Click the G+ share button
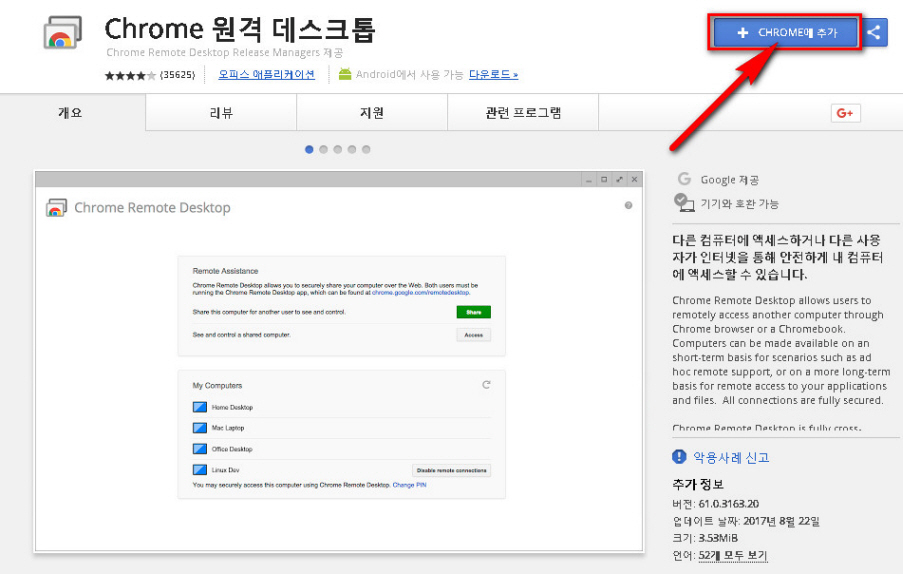The height and width of the screenshot is (574, 903). tap(845, 113)
